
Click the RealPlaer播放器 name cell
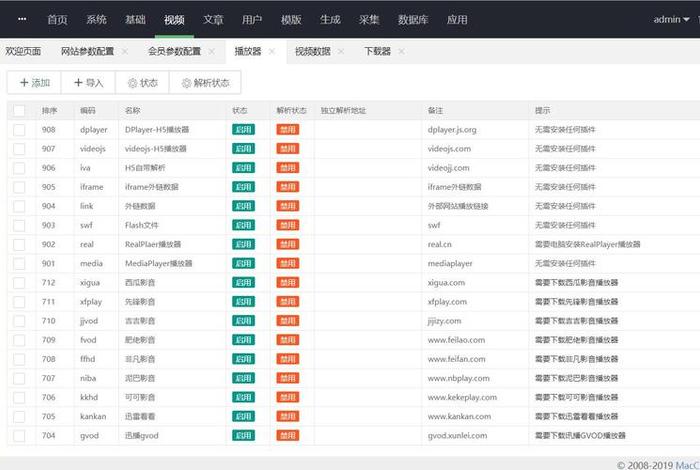(x=153, y=245)
